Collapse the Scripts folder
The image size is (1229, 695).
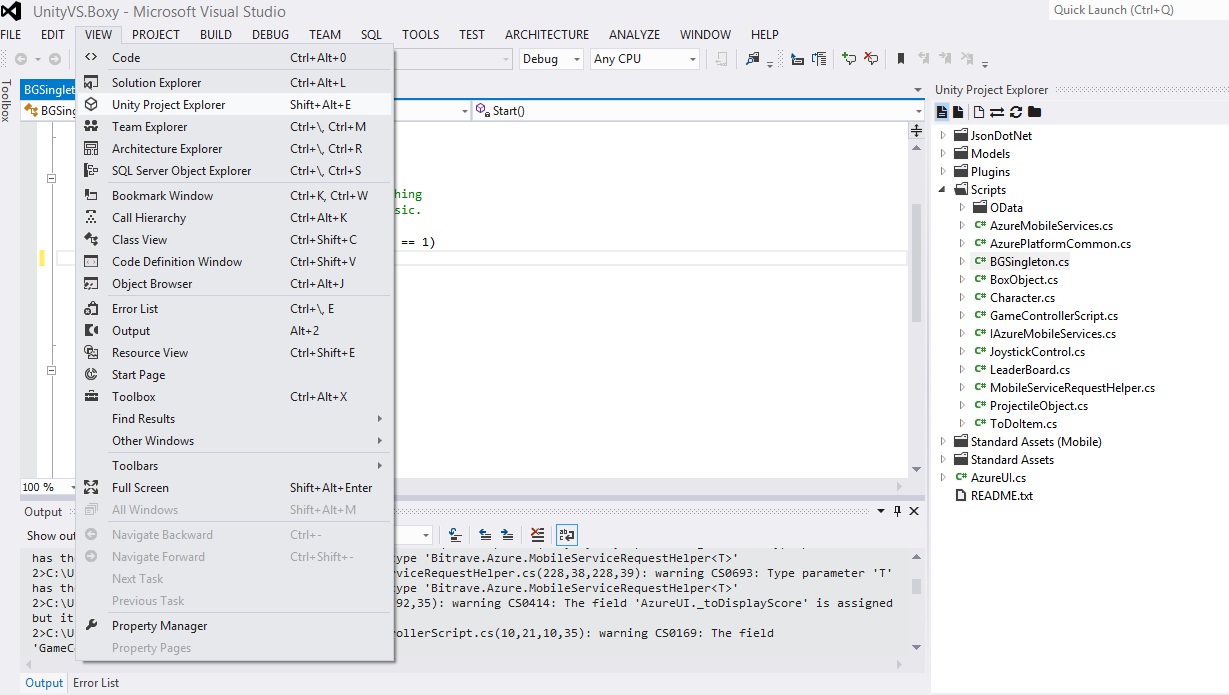[943, 190]
